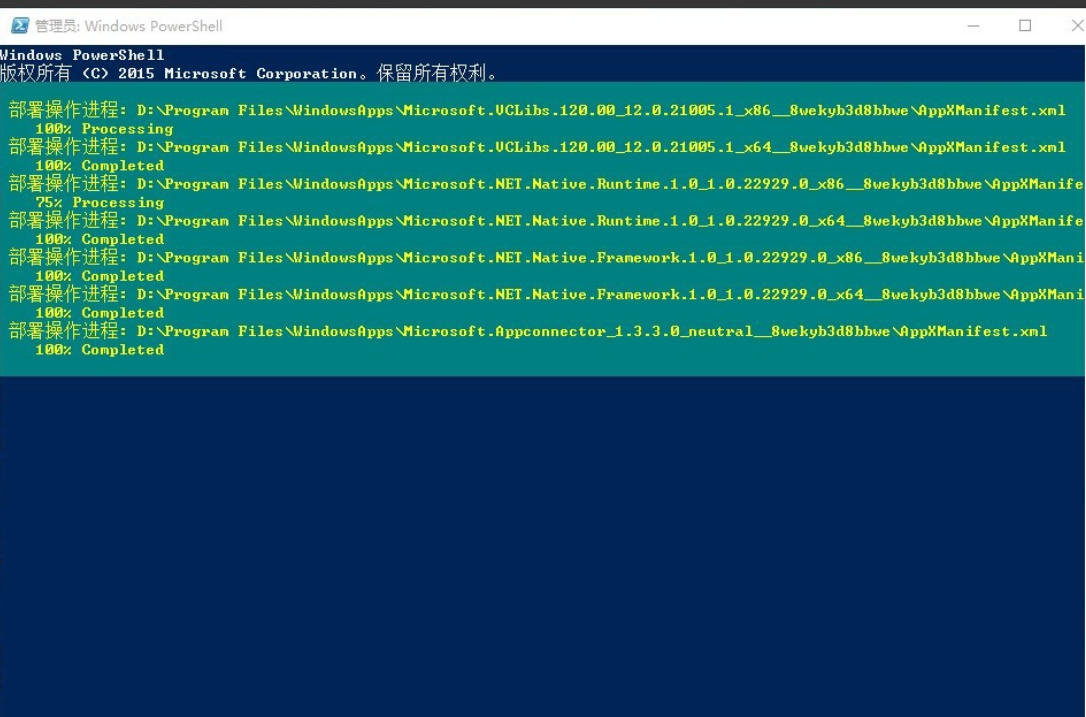Click '100% Completed' under the VCLibs x64 line
The height and width of the screenshot is (717, 1086).
click(x=99, y=166)
